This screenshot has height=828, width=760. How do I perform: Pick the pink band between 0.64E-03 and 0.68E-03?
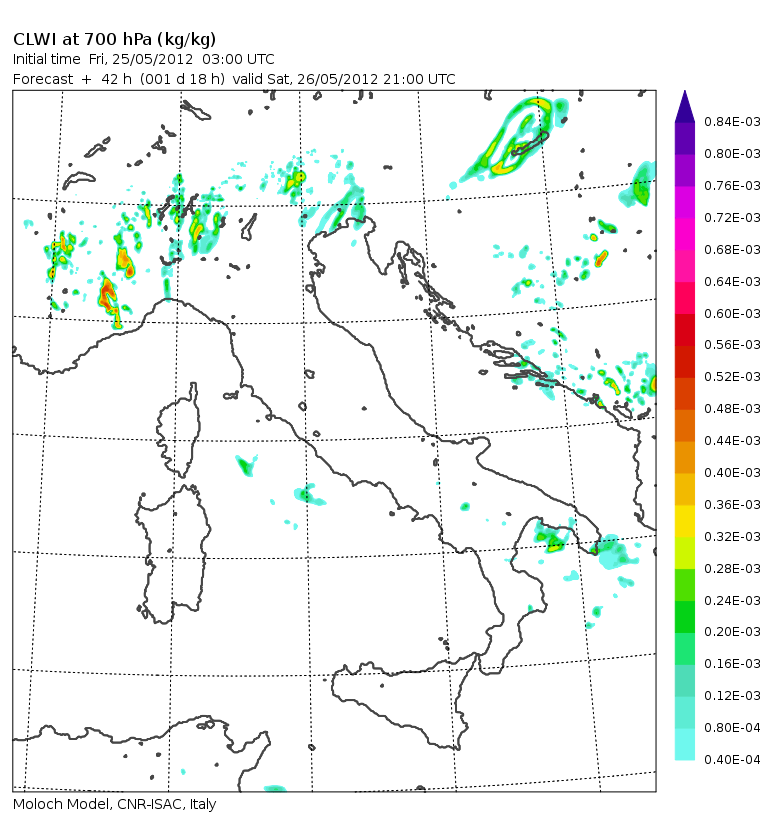(684, 266)
